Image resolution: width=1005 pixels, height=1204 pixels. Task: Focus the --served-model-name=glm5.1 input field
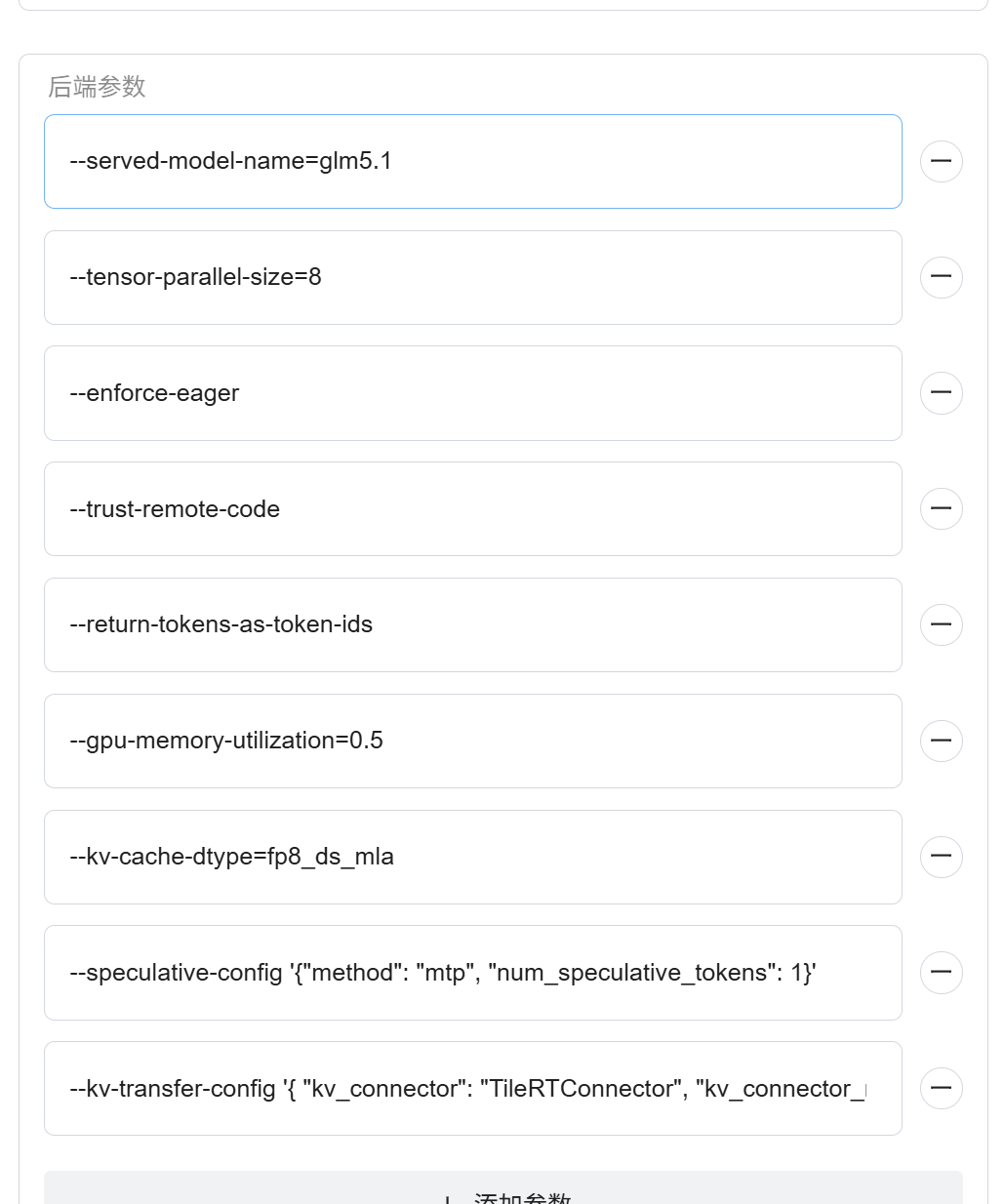(x=473, y=161)
